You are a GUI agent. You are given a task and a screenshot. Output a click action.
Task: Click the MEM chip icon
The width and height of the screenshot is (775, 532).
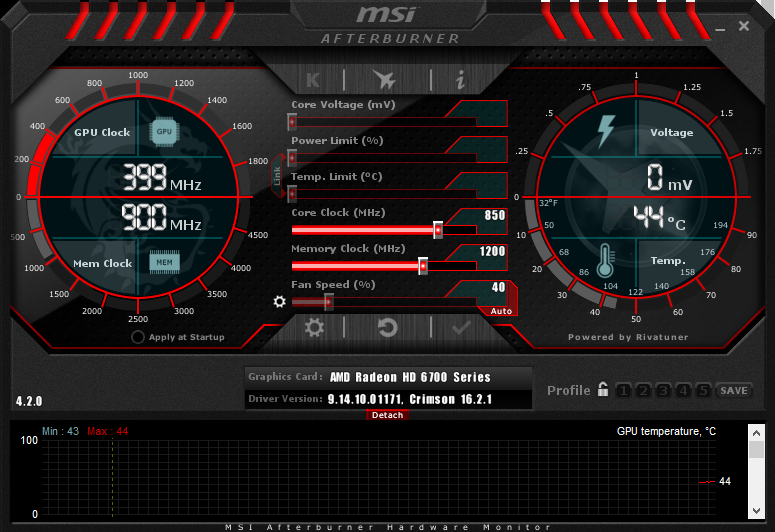[165, 262]
